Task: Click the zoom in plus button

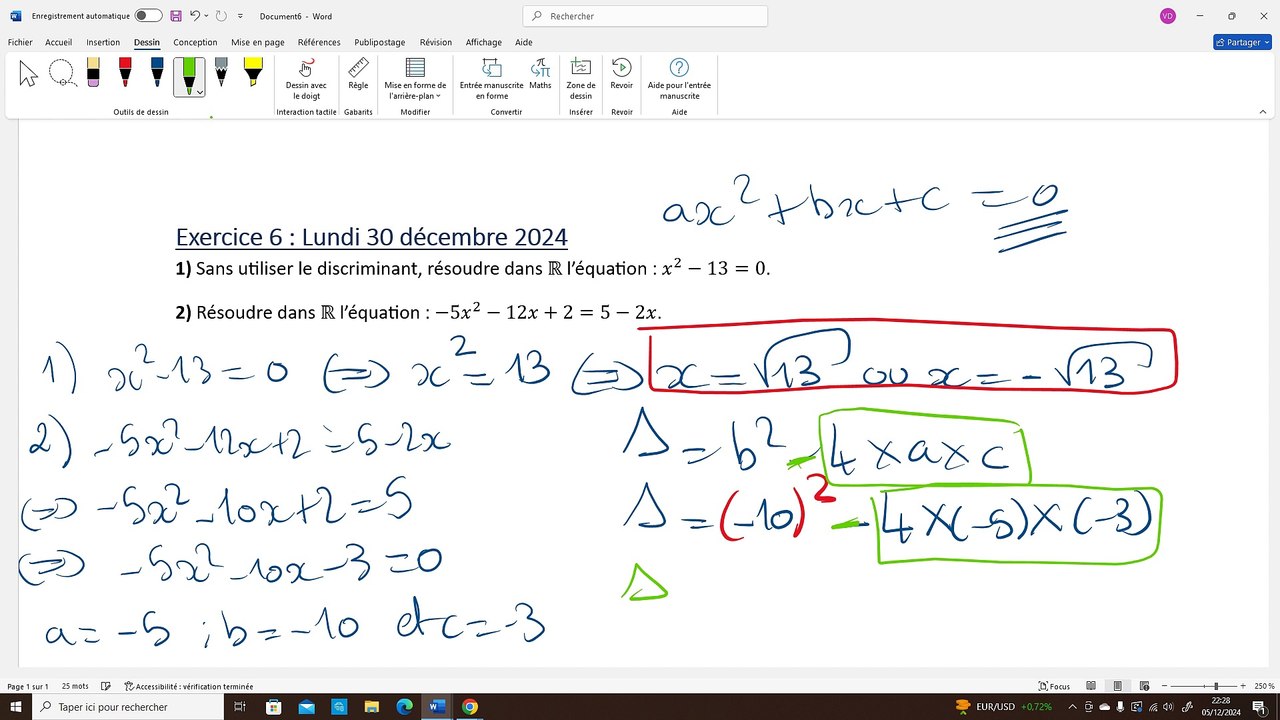Action: pyautogui.click(x=1244, y=687)
